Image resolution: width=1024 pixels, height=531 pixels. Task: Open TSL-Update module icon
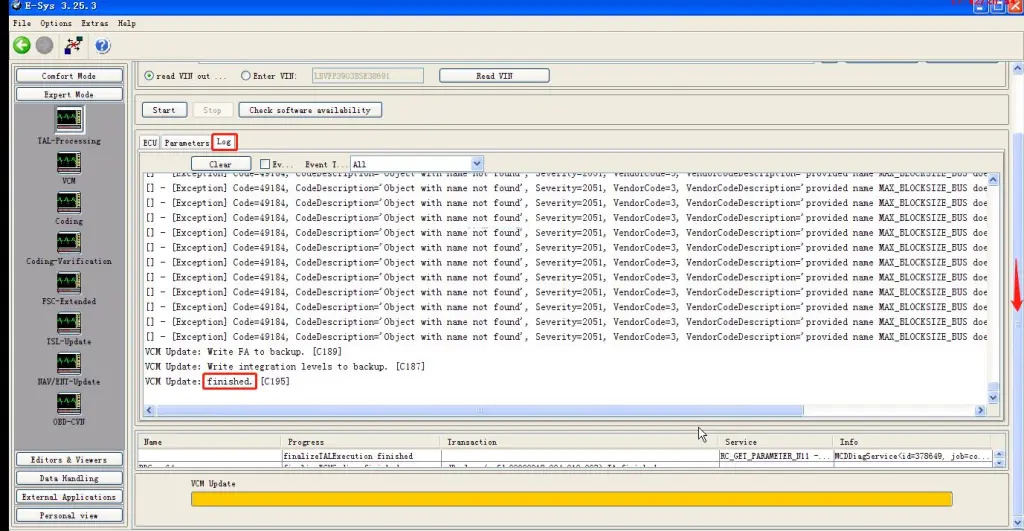(x=69, y=323)
